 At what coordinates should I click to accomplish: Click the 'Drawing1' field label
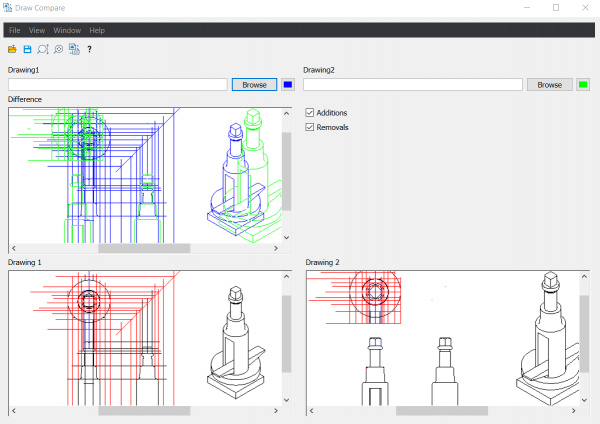(x=23, y=70)
